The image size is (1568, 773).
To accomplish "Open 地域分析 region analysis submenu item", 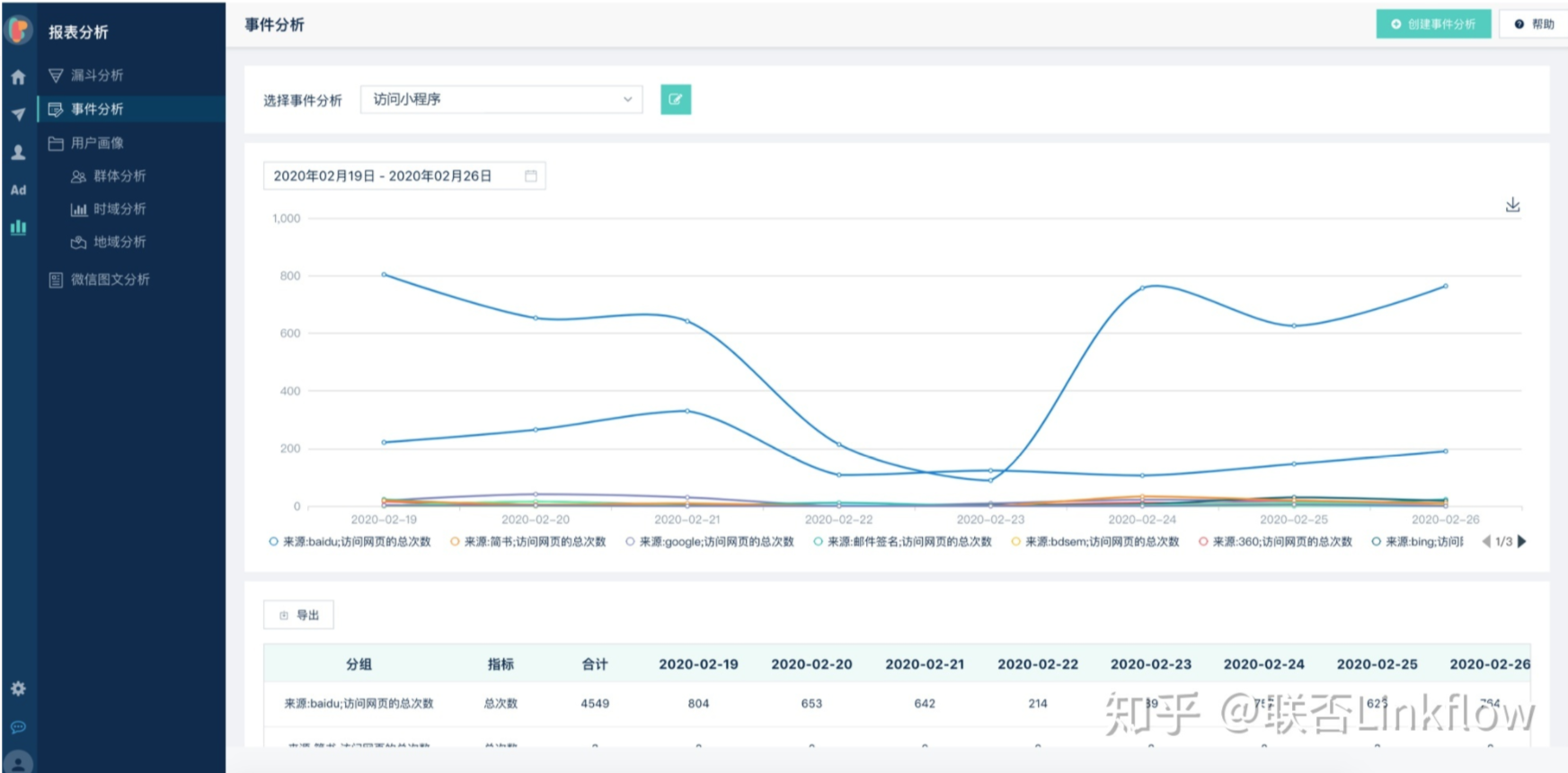I will 108,242.
